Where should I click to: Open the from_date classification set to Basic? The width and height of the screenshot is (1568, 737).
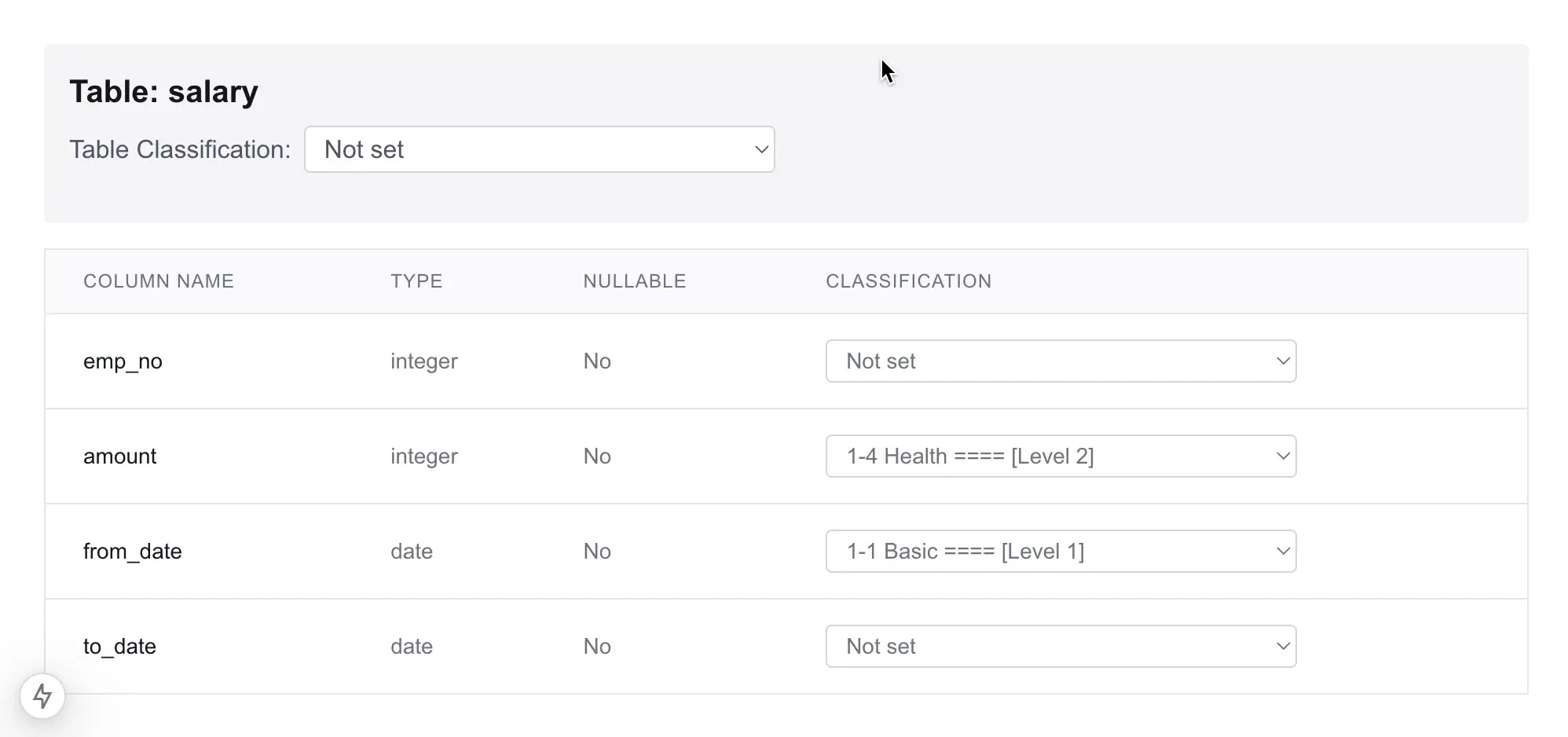tap(1061, 552)
